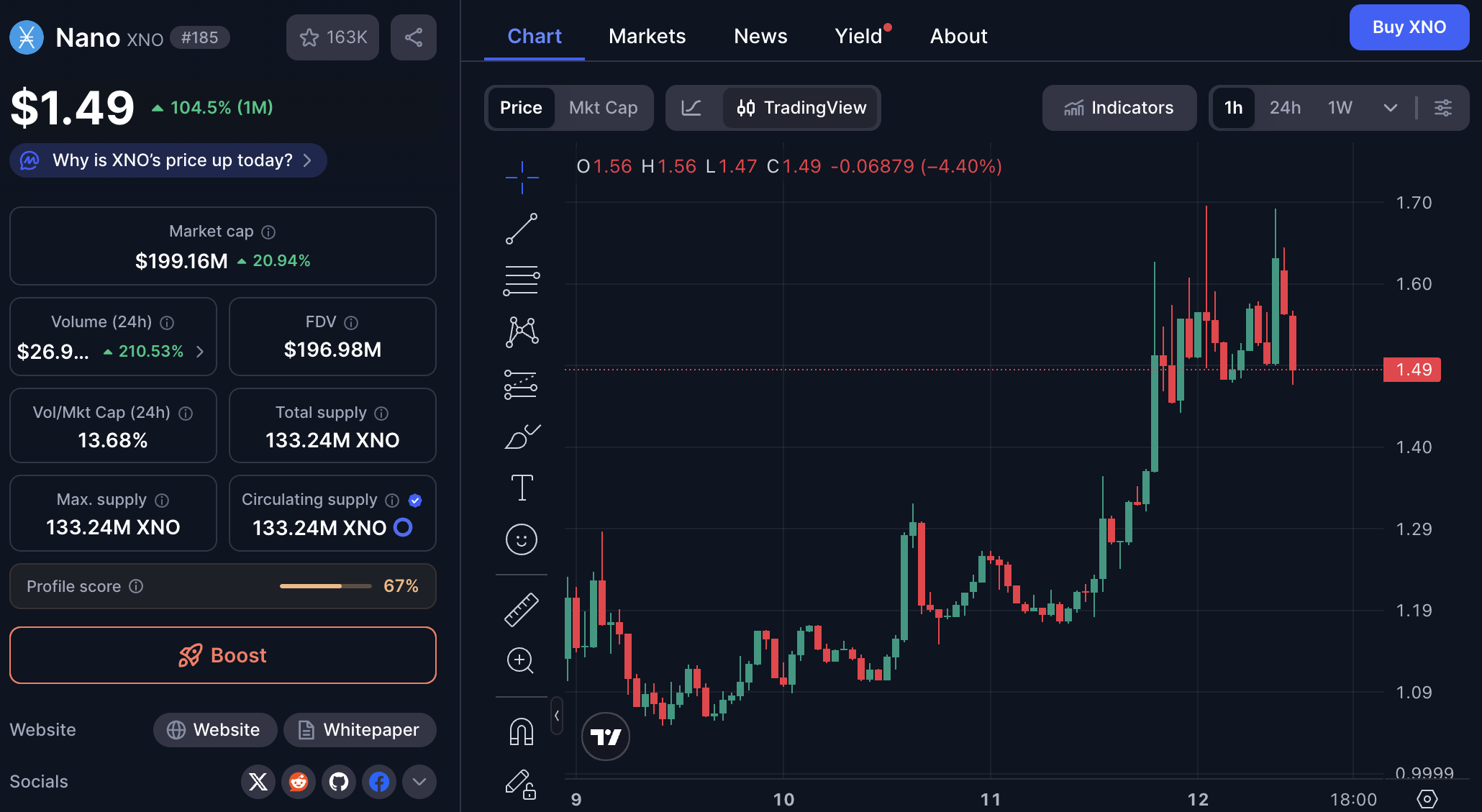This screenshot has height=812, width=1482.
Task: Switch to simple line chart mode
Action: coord(691,108)
